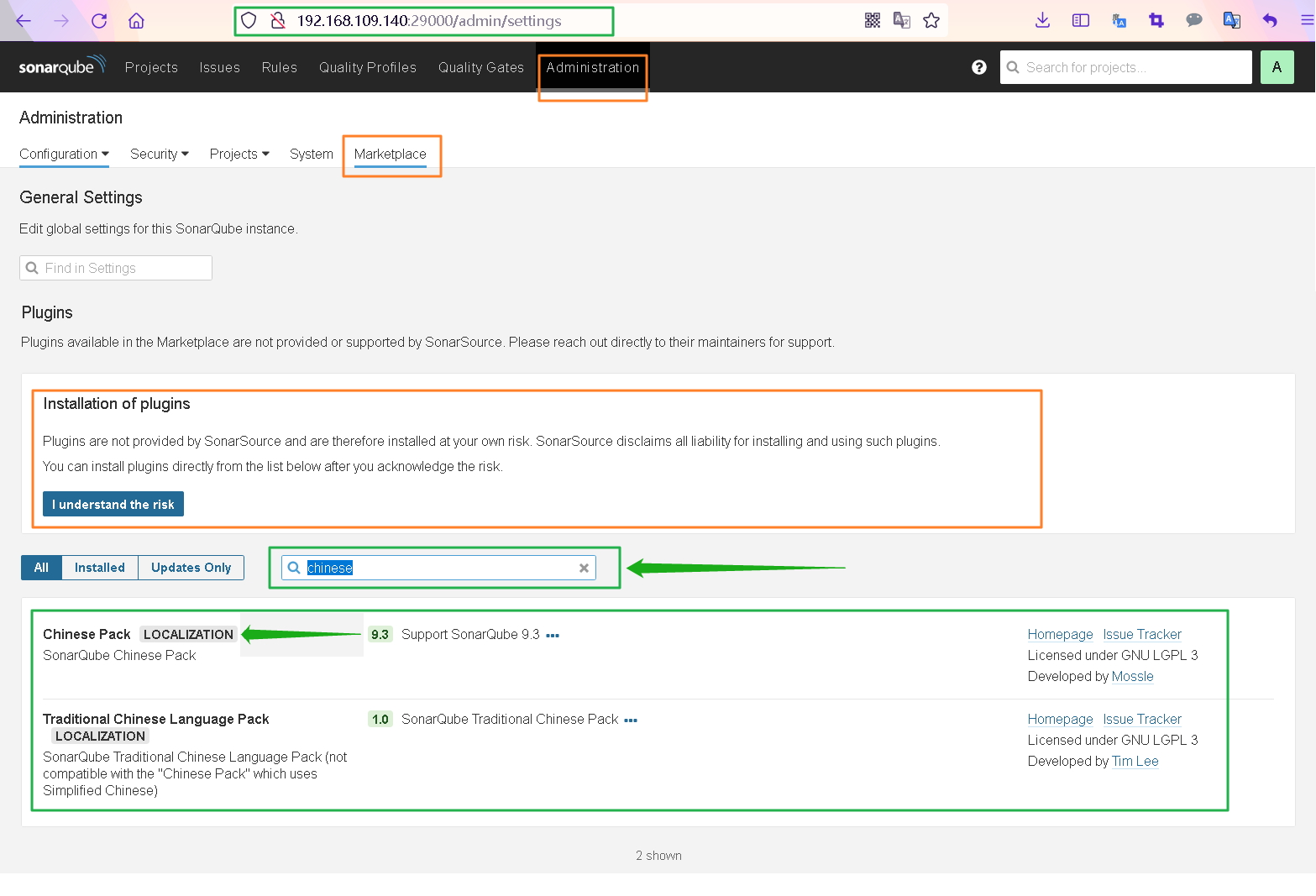Click the crop screenshot extension icon
This screenshot has width=1316, height=896.
[1156, 20]
